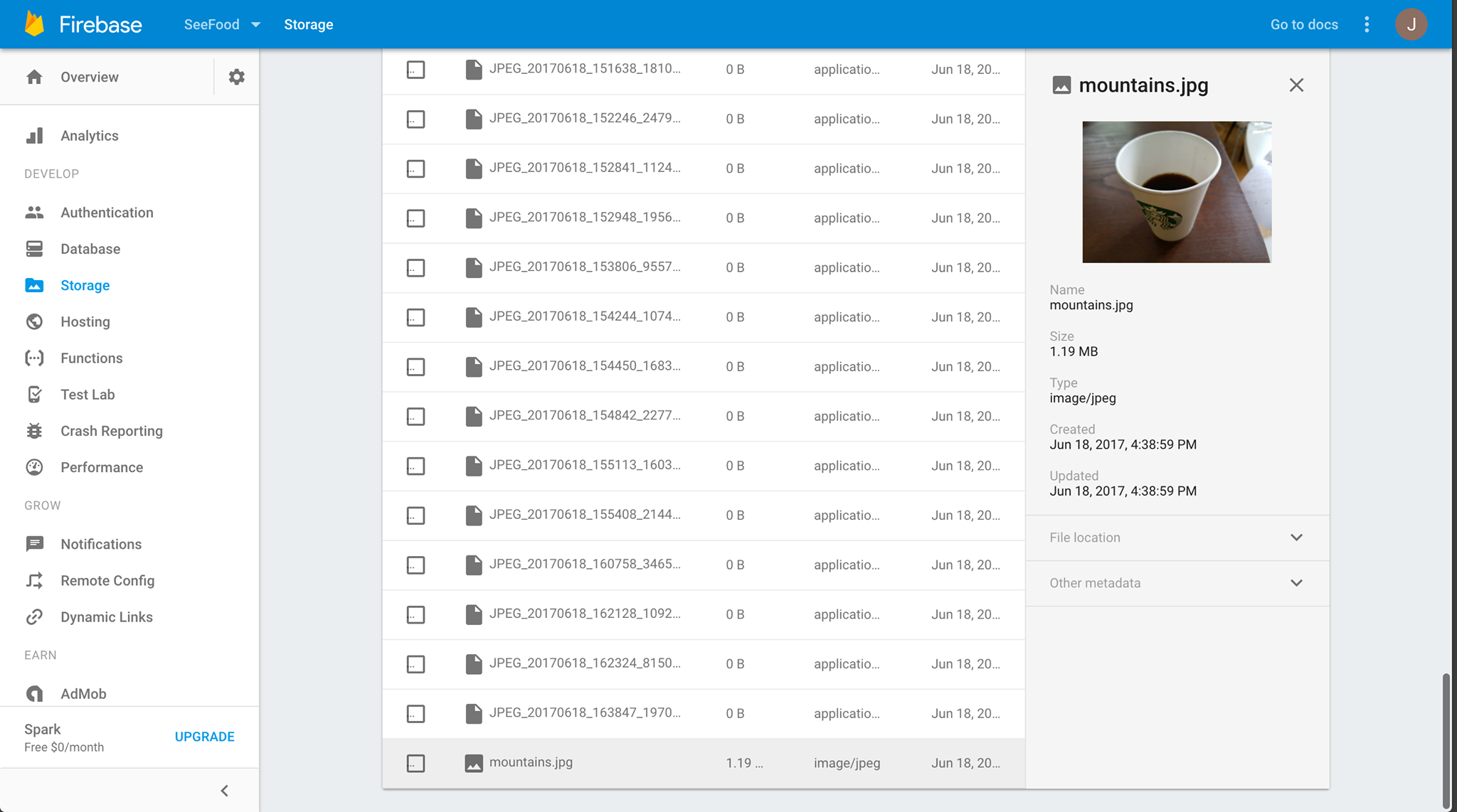This screenshot has width=1457, height=812.
Task: Open the three-dot overflow menu in header
Action: click(x=1367, y=25)
